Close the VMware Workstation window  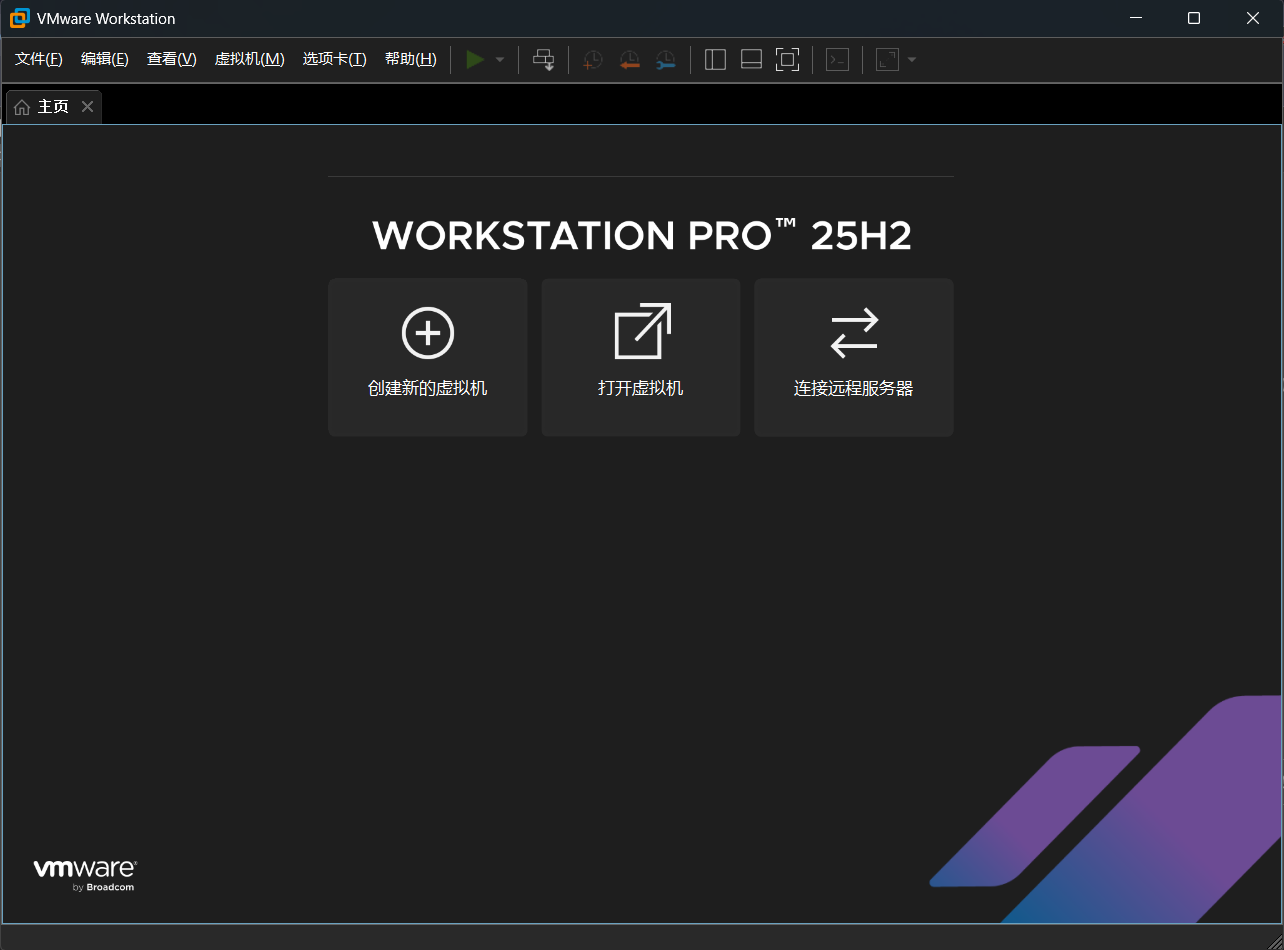point(1253,18)
